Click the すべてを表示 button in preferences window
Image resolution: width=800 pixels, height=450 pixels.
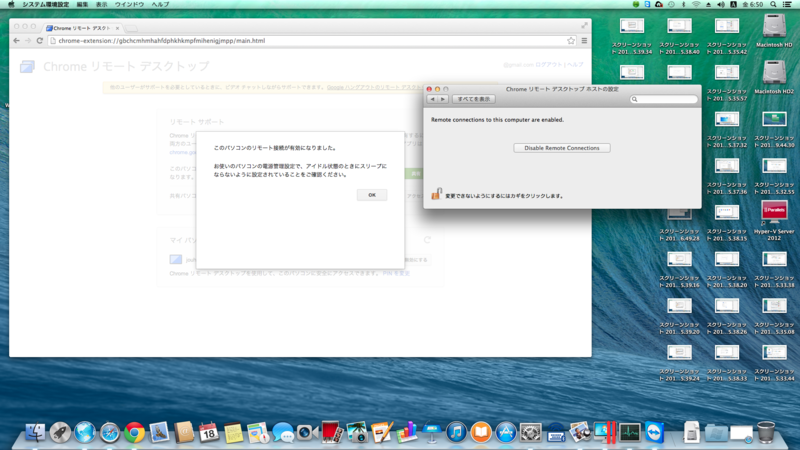[473, 99]
